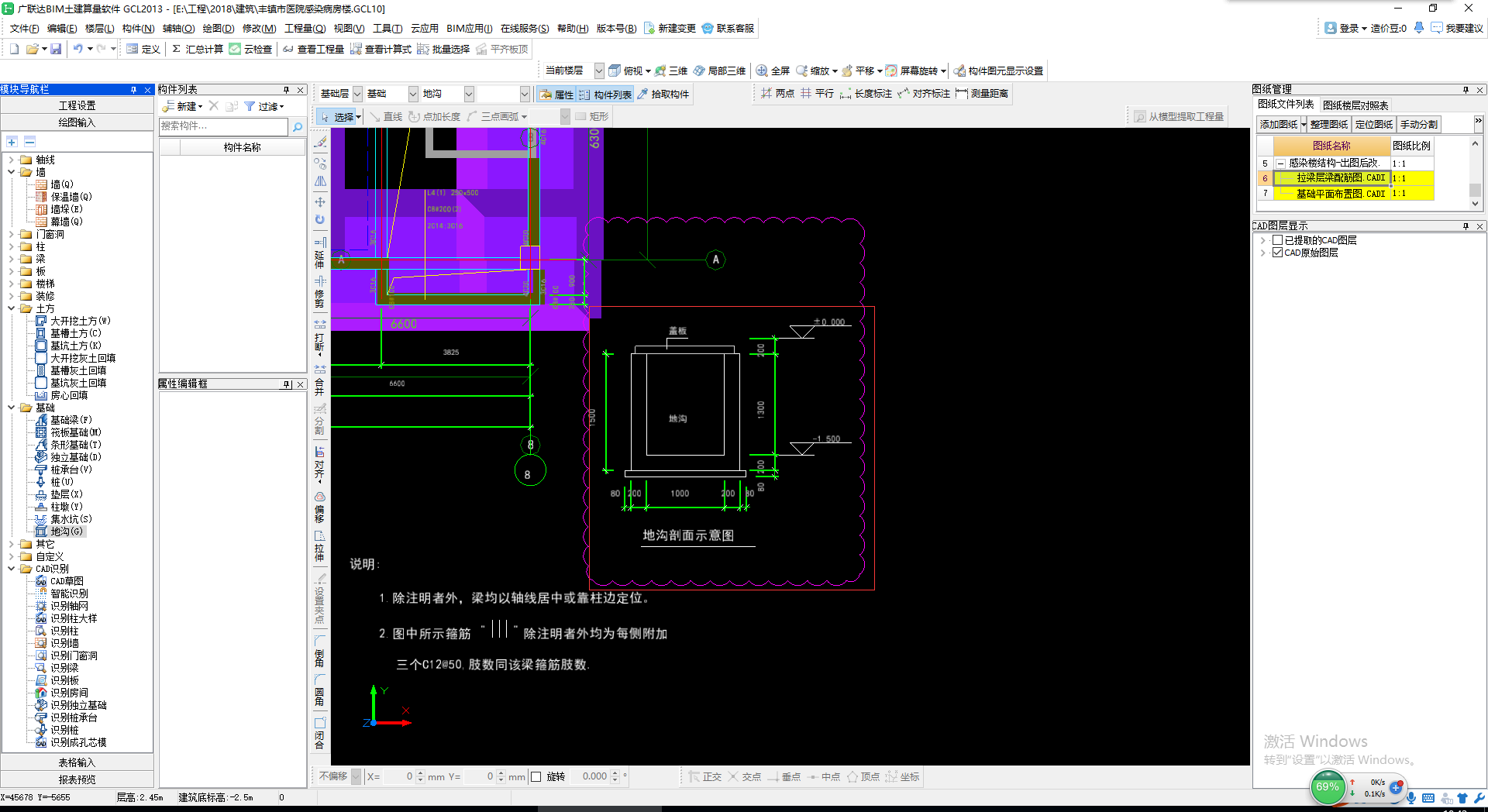Image resolution: width=1488 pixels, height=812 pixels.
Task: Activate 批量选择 batch select
Action: pos(443,49)
